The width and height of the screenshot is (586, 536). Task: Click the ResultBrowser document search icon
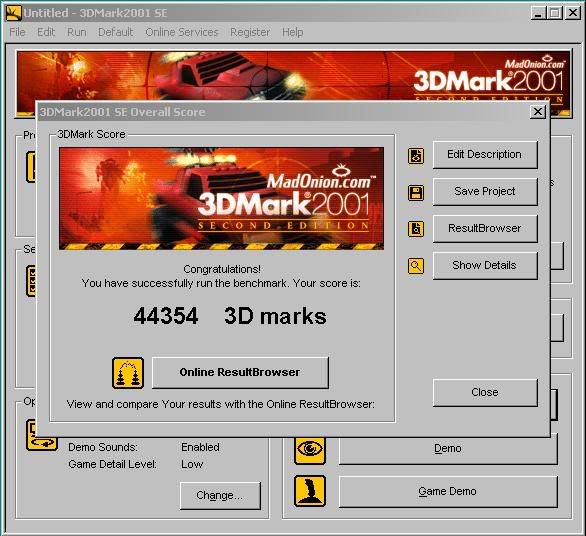pyautogui.click(x=416, y=229)
